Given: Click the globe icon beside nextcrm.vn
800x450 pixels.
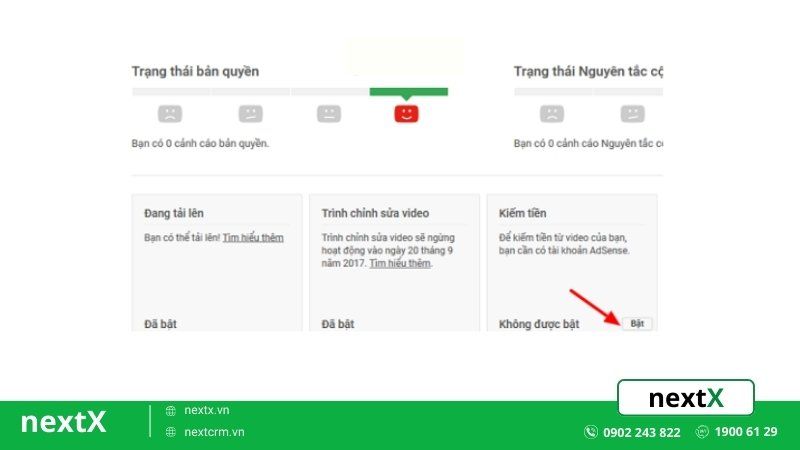Looking at the screenshot, I should [171, 432].
